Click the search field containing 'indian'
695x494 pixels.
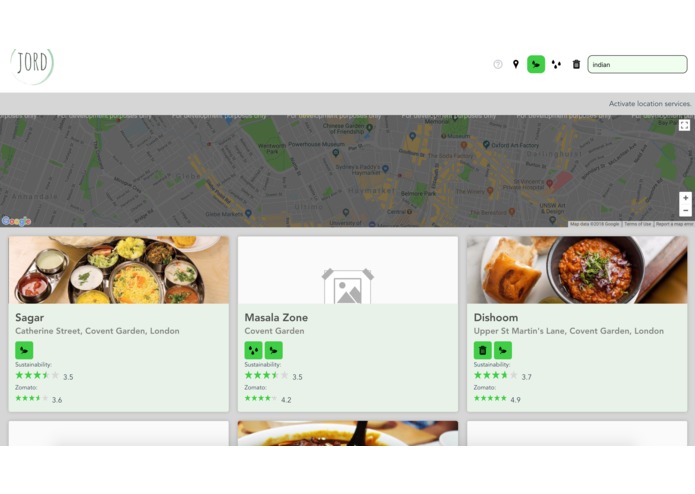(637, 64)
